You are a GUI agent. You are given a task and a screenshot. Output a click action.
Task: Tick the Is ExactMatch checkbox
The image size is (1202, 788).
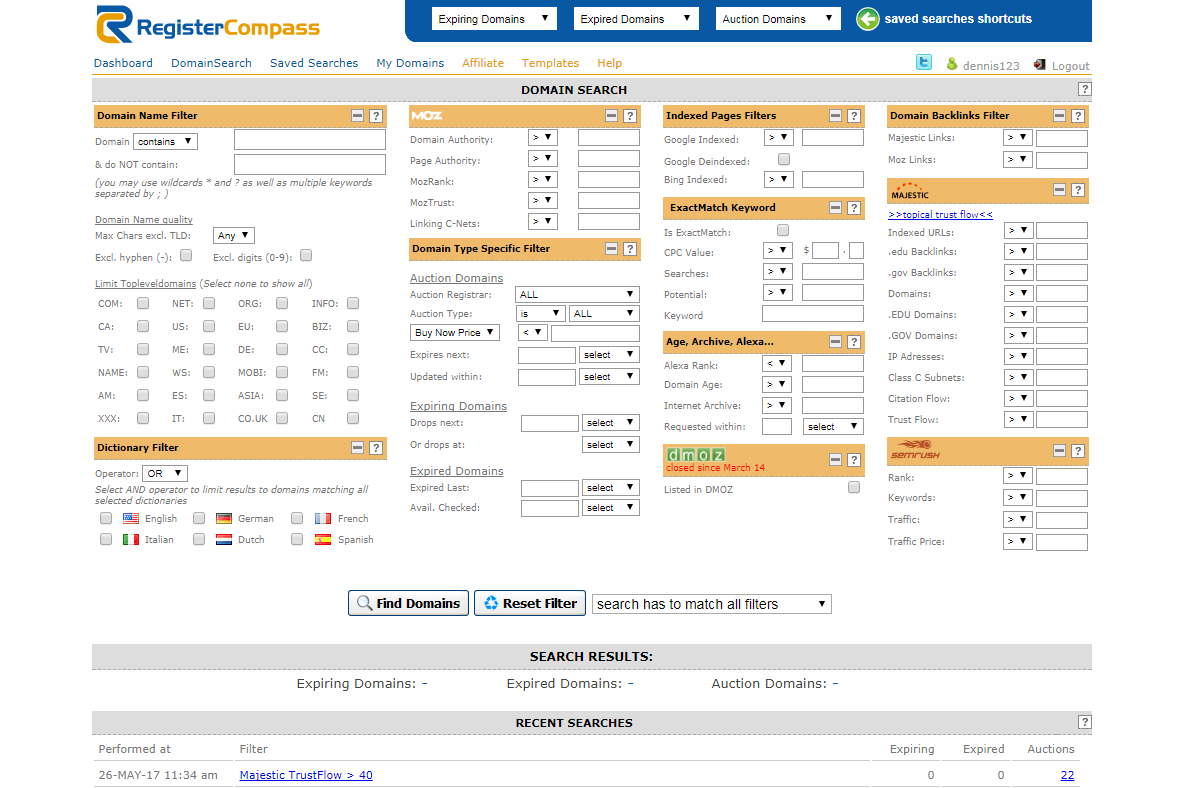point(784,231)
